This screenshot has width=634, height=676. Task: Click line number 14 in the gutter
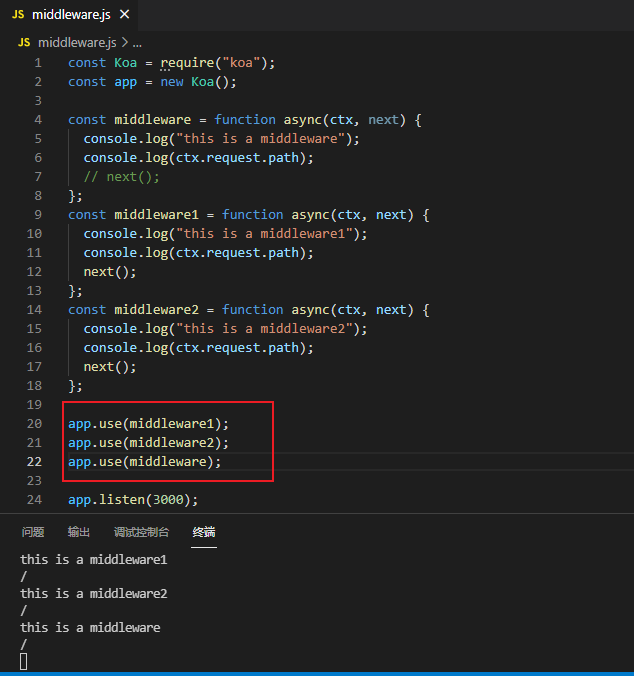coord(34,310)
